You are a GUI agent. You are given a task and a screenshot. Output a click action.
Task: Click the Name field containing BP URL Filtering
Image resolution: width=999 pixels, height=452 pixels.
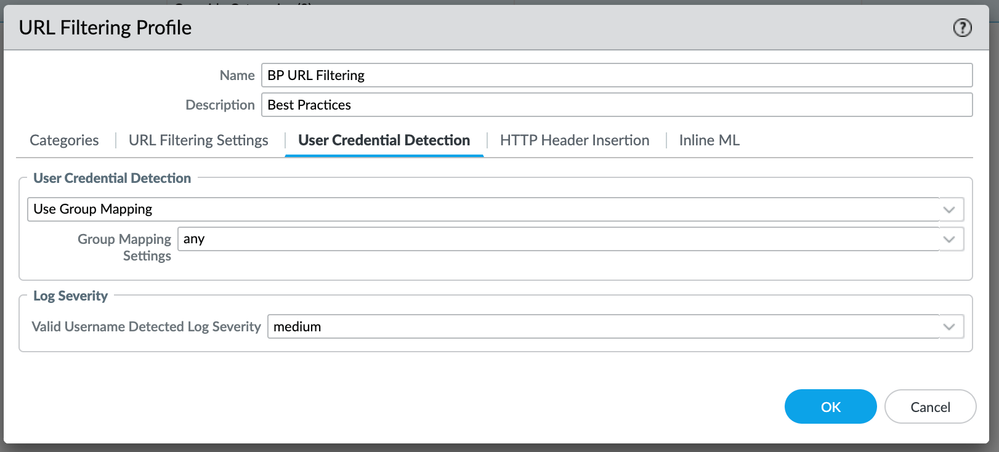[616, 75]
